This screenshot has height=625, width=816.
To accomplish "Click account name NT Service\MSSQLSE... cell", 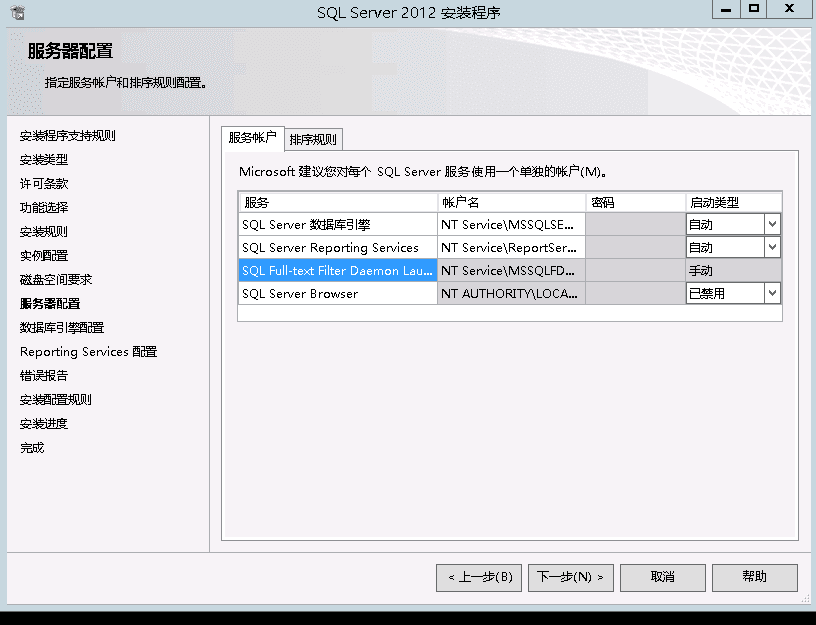I will (x=511, y=224).
